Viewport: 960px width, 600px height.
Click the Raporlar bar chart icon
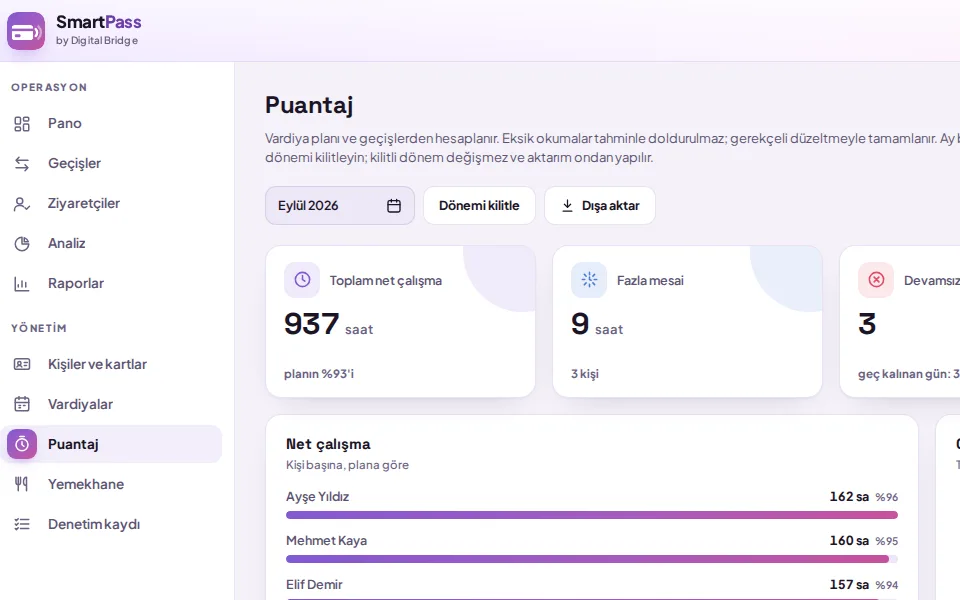click(22, 283)
